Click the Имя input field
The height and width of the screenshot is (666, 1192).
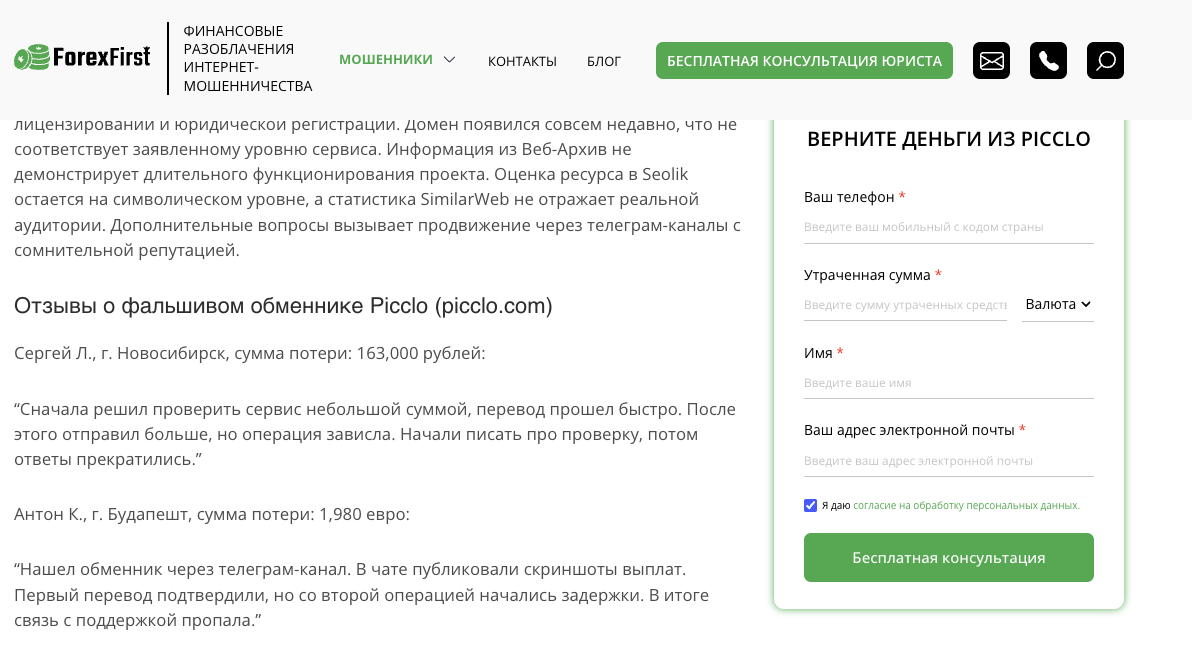click(948, 383)
